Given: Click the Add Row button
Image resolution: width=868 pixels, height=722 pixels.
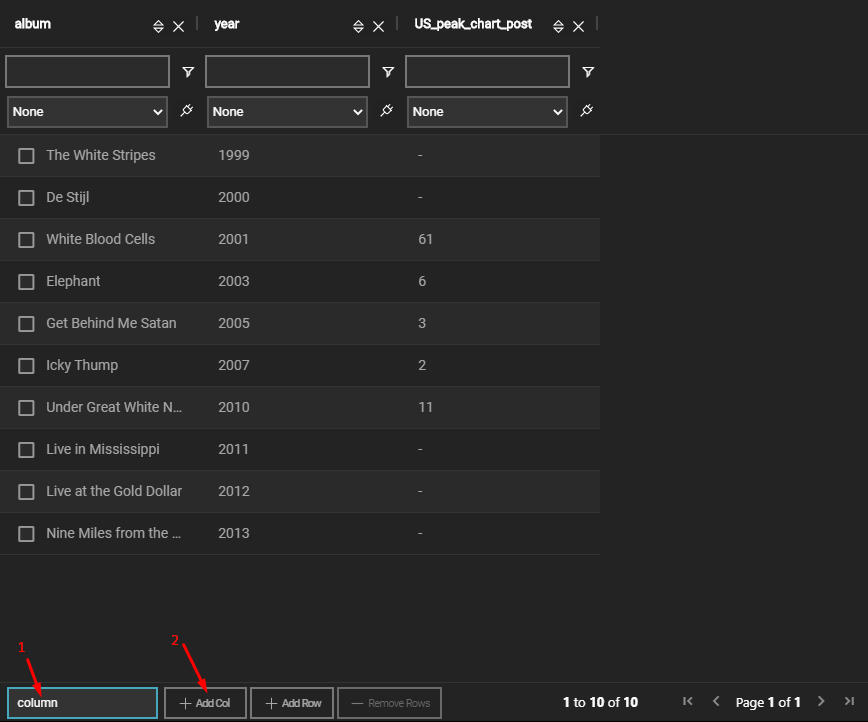Looking at the screenshot, I should tap(291, 702).
